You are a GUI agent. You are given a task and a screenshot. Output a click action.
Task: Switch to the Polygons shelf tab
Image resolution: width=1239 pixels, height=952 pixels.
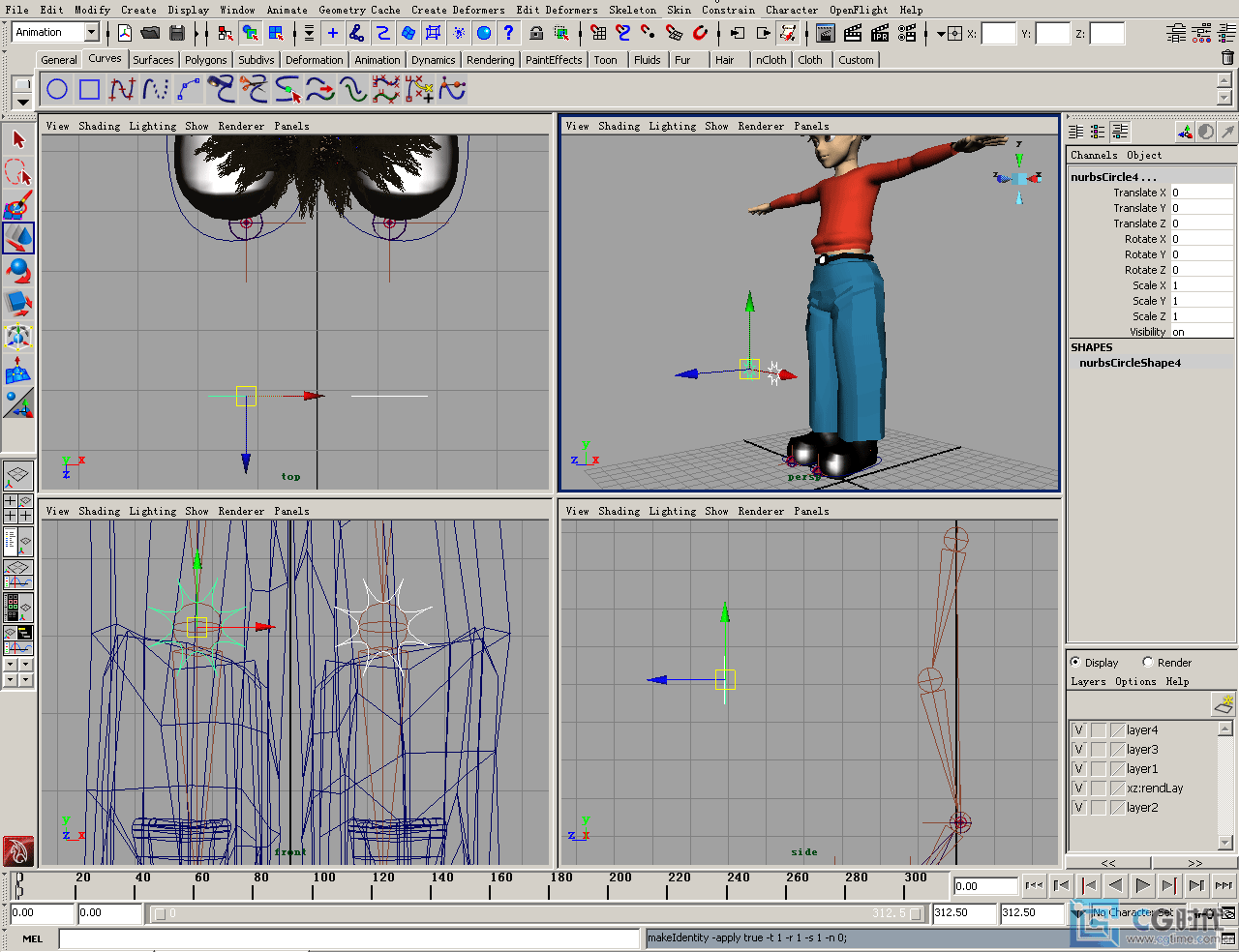(205, 60)
